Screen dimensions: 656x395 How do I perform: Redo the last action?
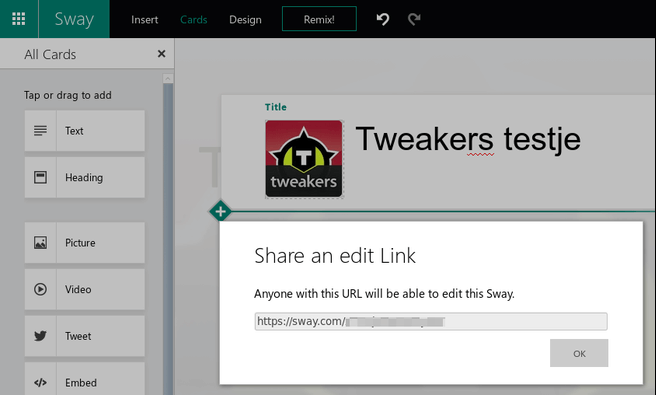pos(414,19)
